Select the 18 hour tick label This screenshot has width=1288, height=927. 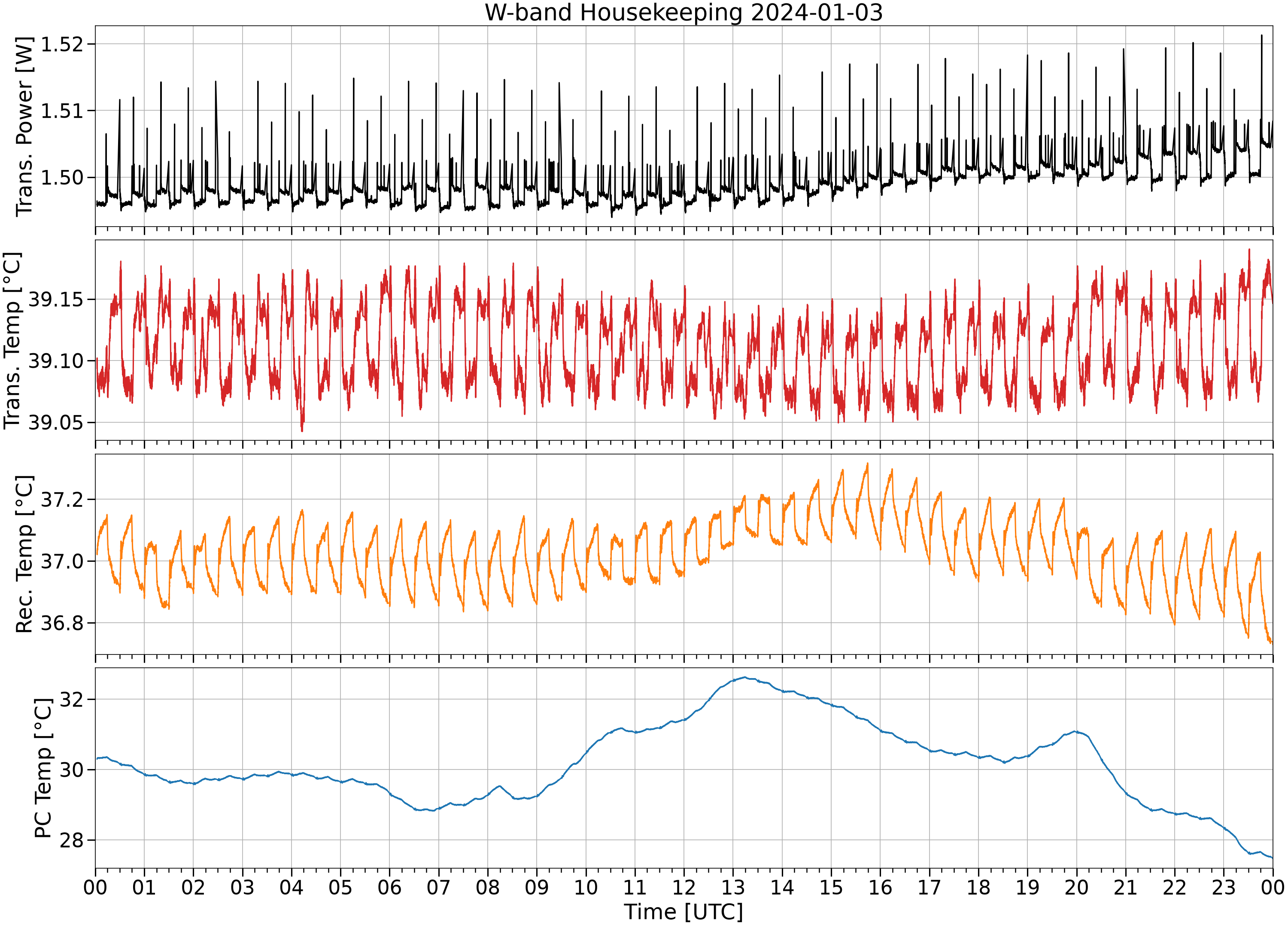click(978, 887)
